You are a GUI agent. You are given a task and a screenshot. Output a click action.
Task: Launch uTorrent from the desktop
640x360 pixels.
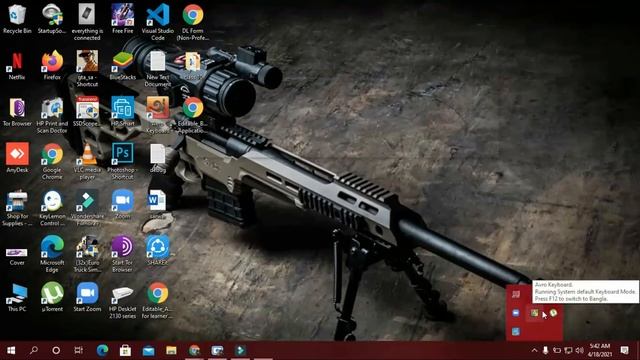(x=52, y=297)
